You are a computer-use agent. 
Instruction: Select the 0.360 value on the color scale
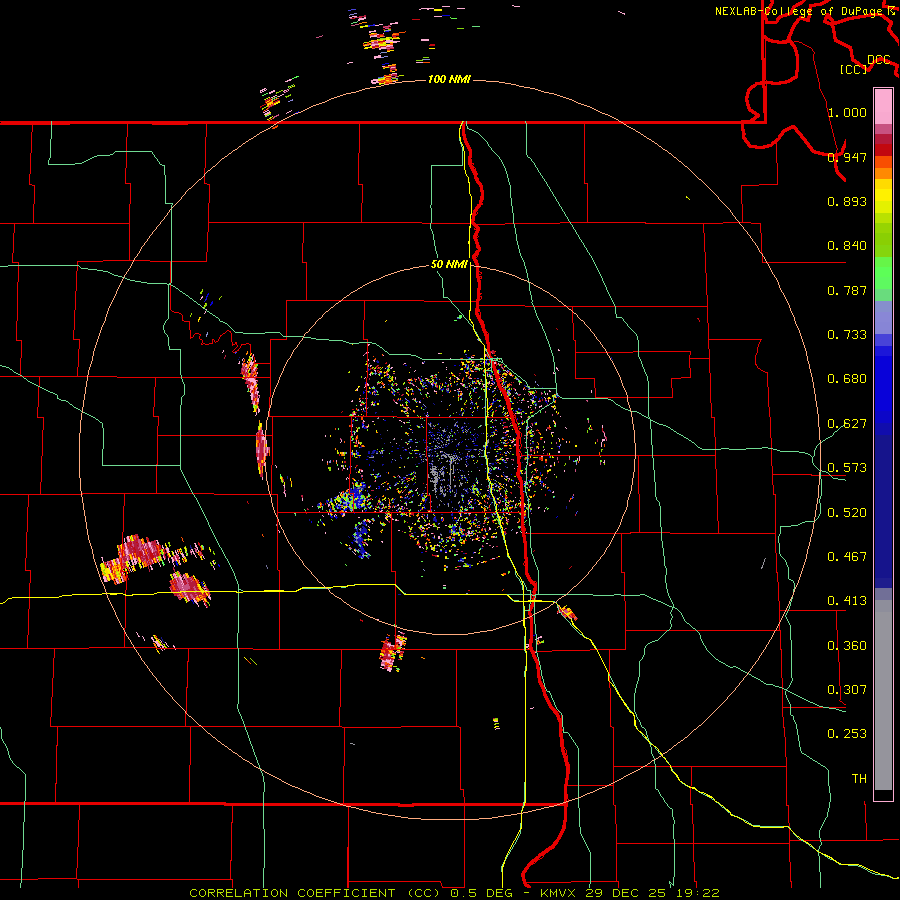[x=847, y=646]
